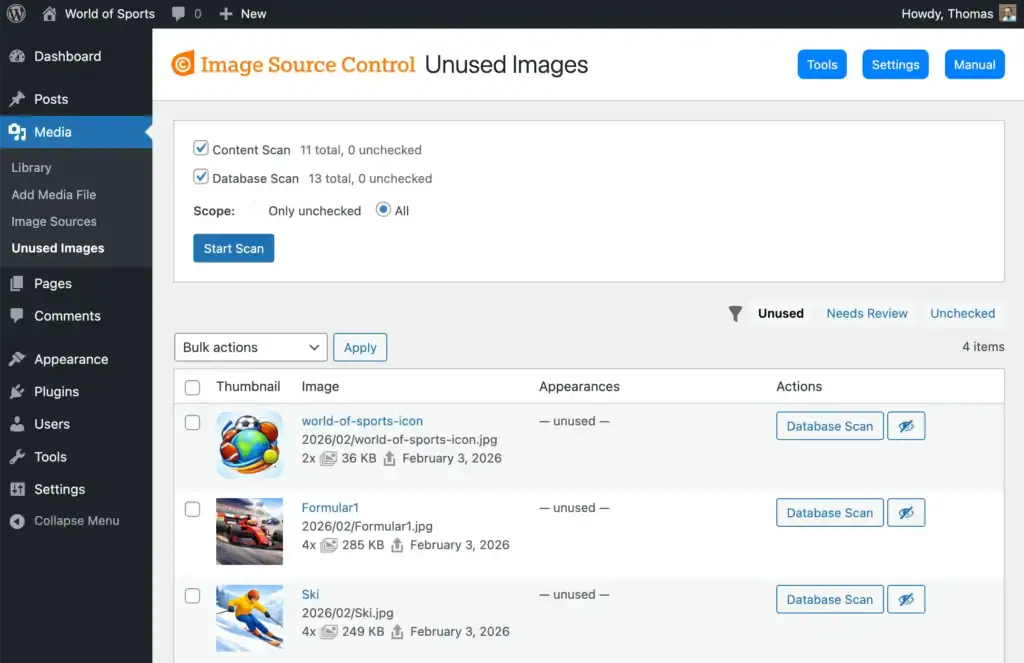Viewport: 1024px width, 663px height.
Task: Click the filter funnel icon above the table
Action: coord(735,313)
